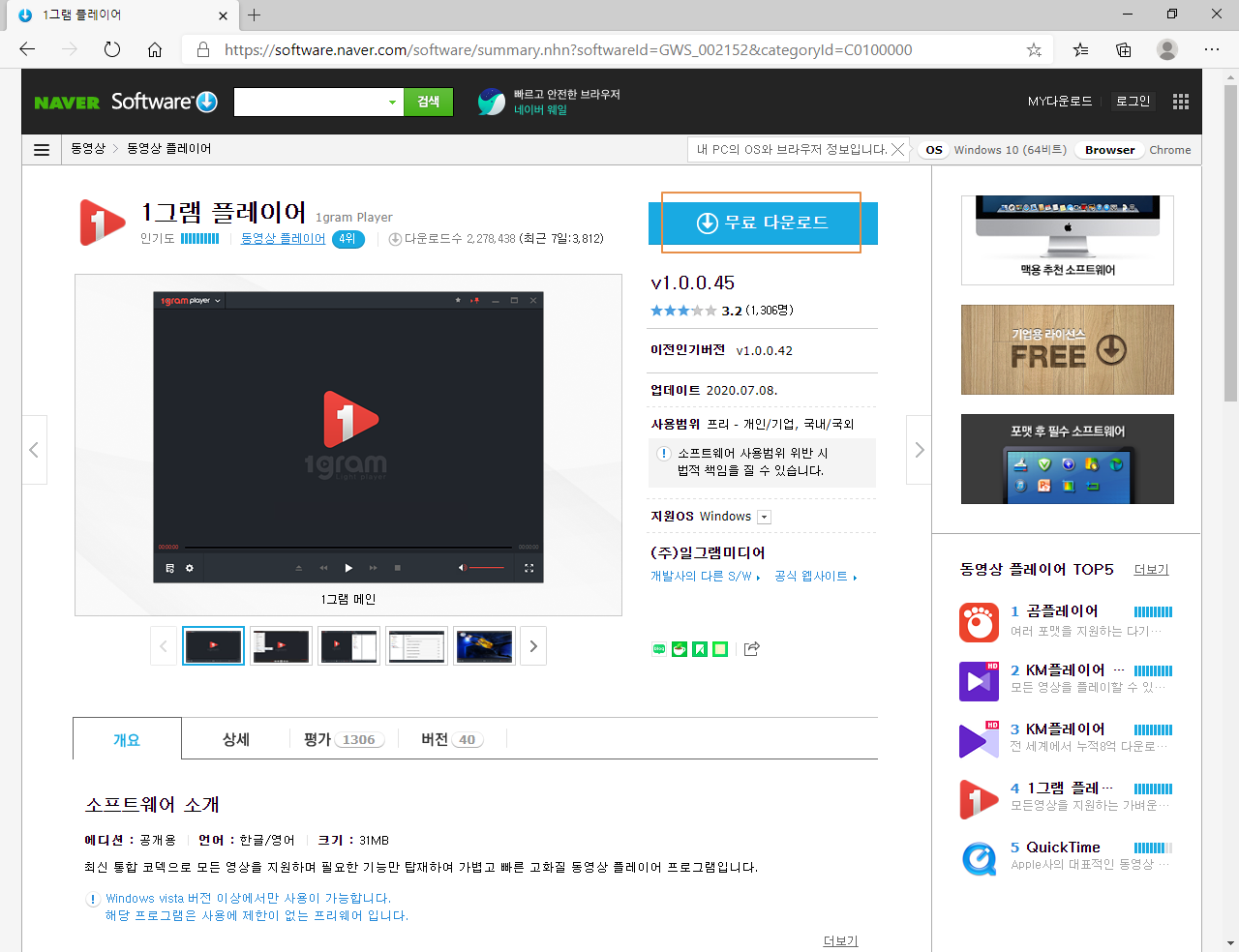
Task: Click the 무료 다운로드 button
Action: [763, 223]
